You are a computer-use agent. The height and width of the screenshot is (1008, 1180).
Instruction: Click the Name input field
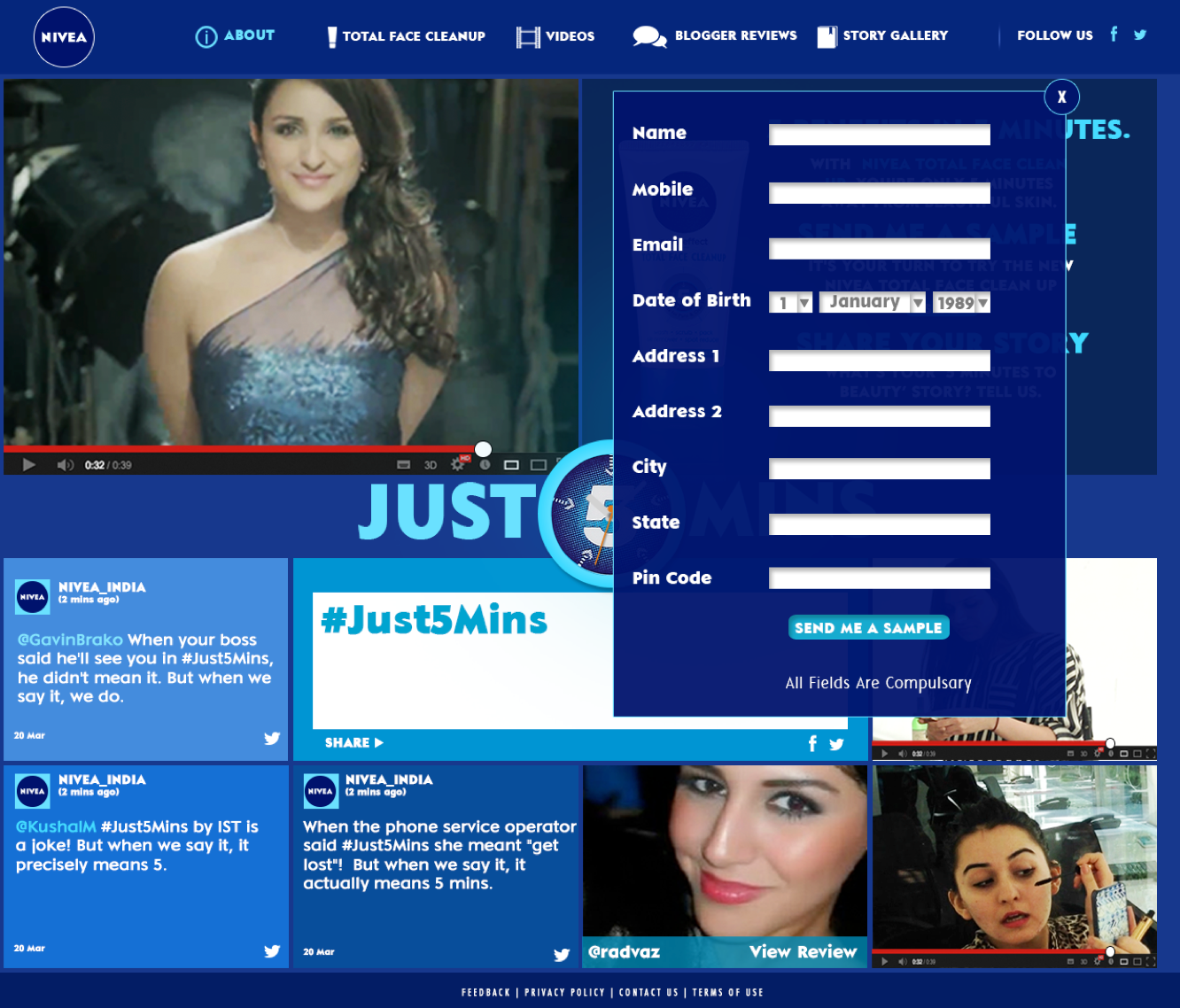pos(880,135)
